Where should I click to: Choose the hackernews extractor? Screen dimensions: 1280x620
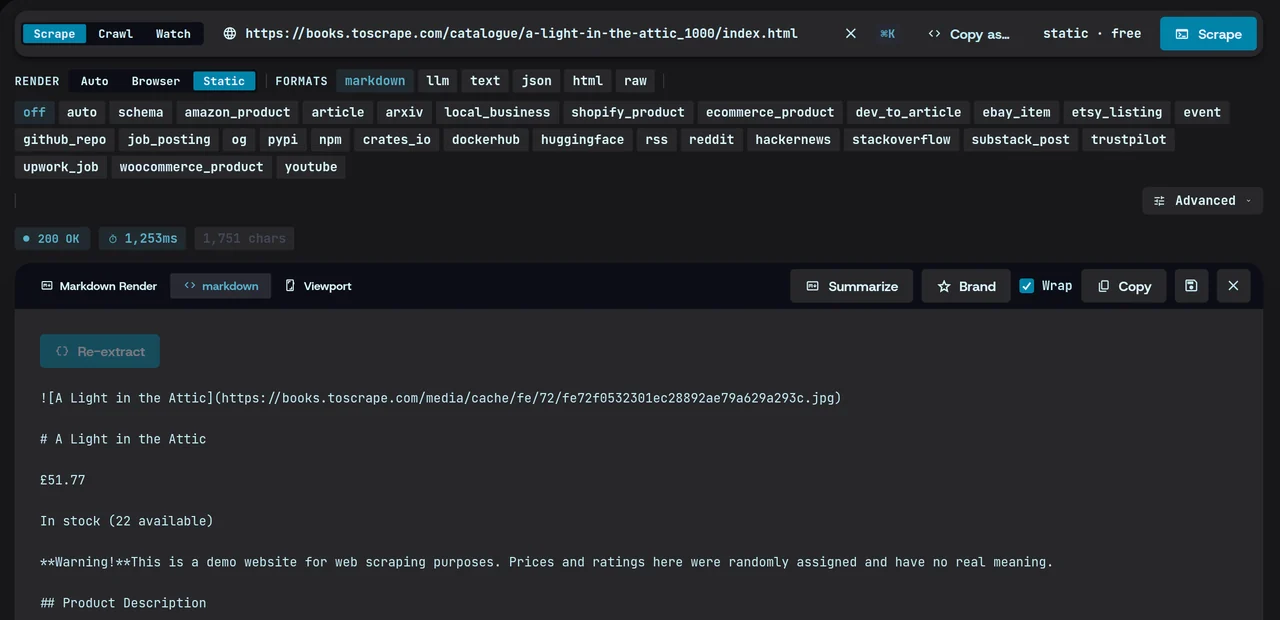click(x=793, y=139)
